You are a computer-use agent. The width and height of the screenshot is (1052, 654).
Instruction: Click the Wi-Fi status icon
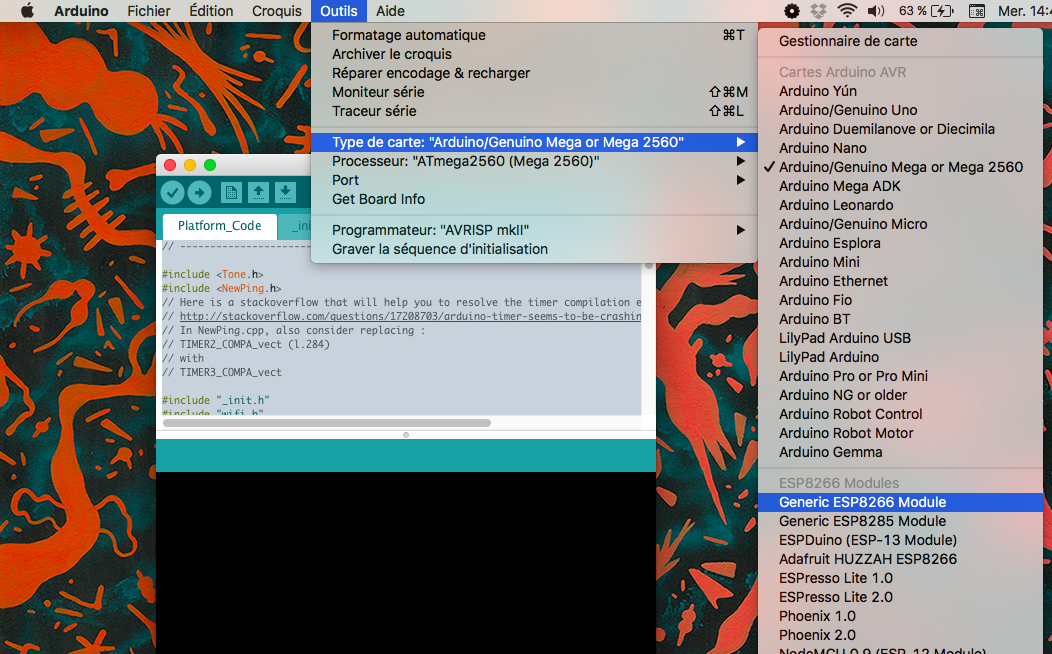(x=847, y=11)
